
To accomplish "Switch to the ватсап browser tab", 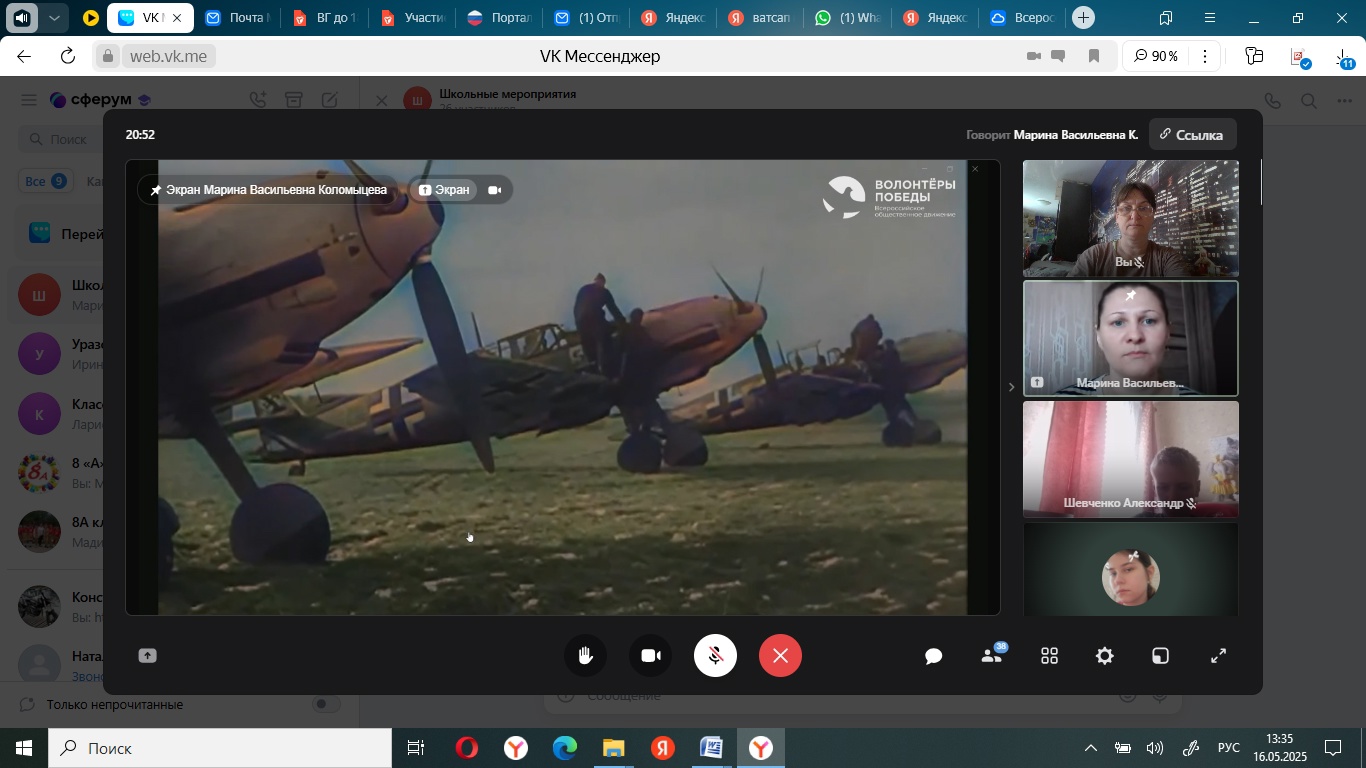I will coord(761,18).
